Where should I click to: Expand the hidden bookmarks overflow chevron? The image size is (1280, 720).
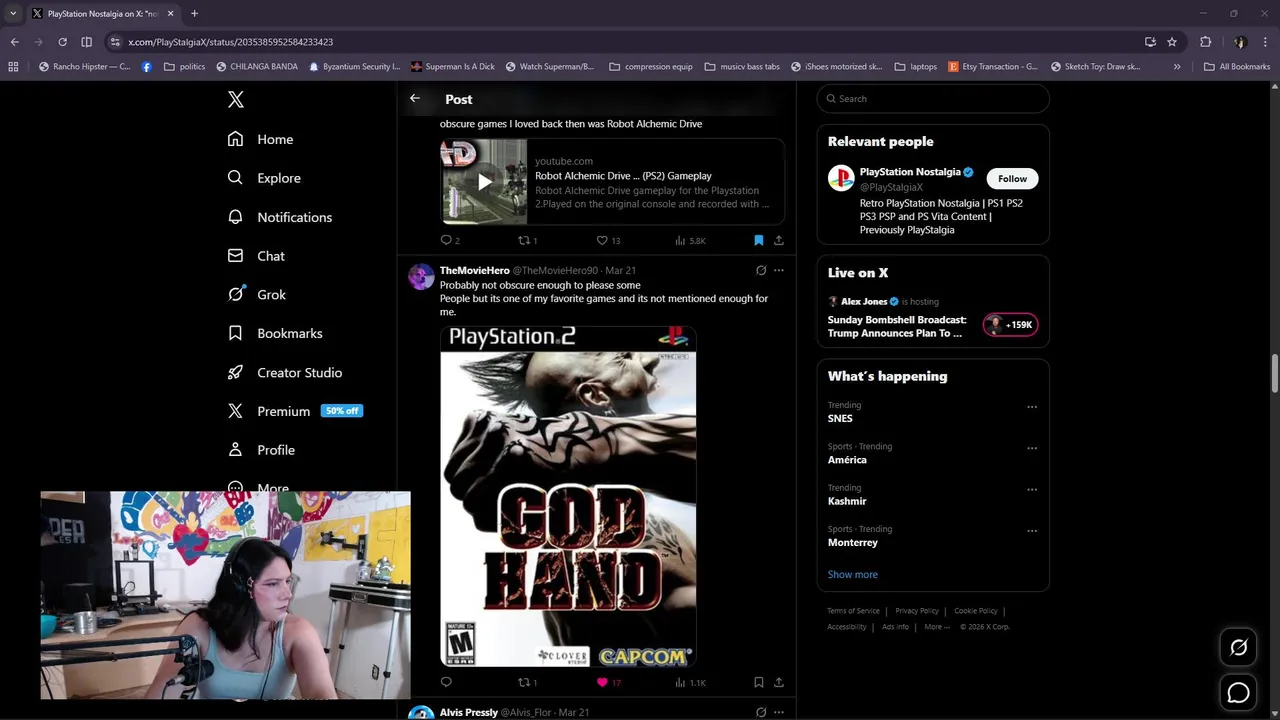pos(1177,67)
